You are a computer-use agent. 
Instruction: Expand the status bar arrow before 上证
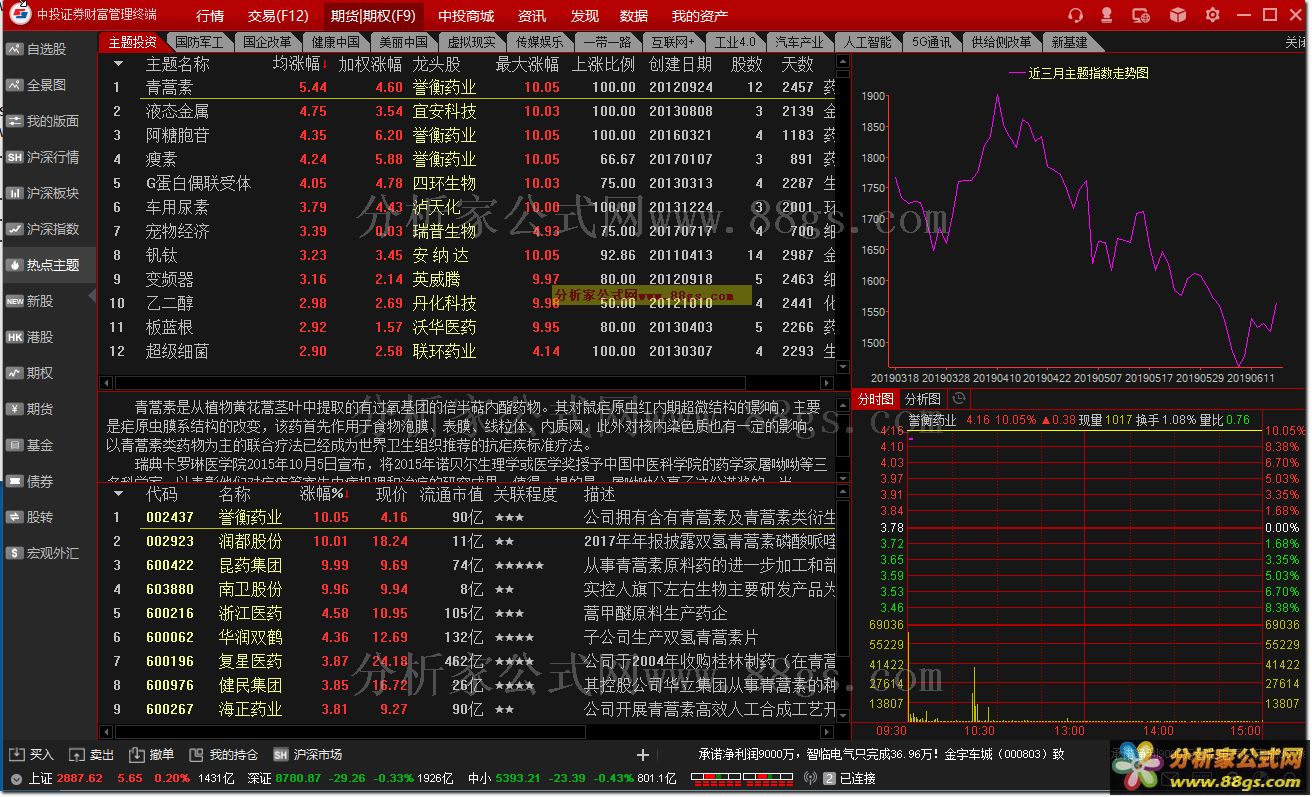coord(16,778)
